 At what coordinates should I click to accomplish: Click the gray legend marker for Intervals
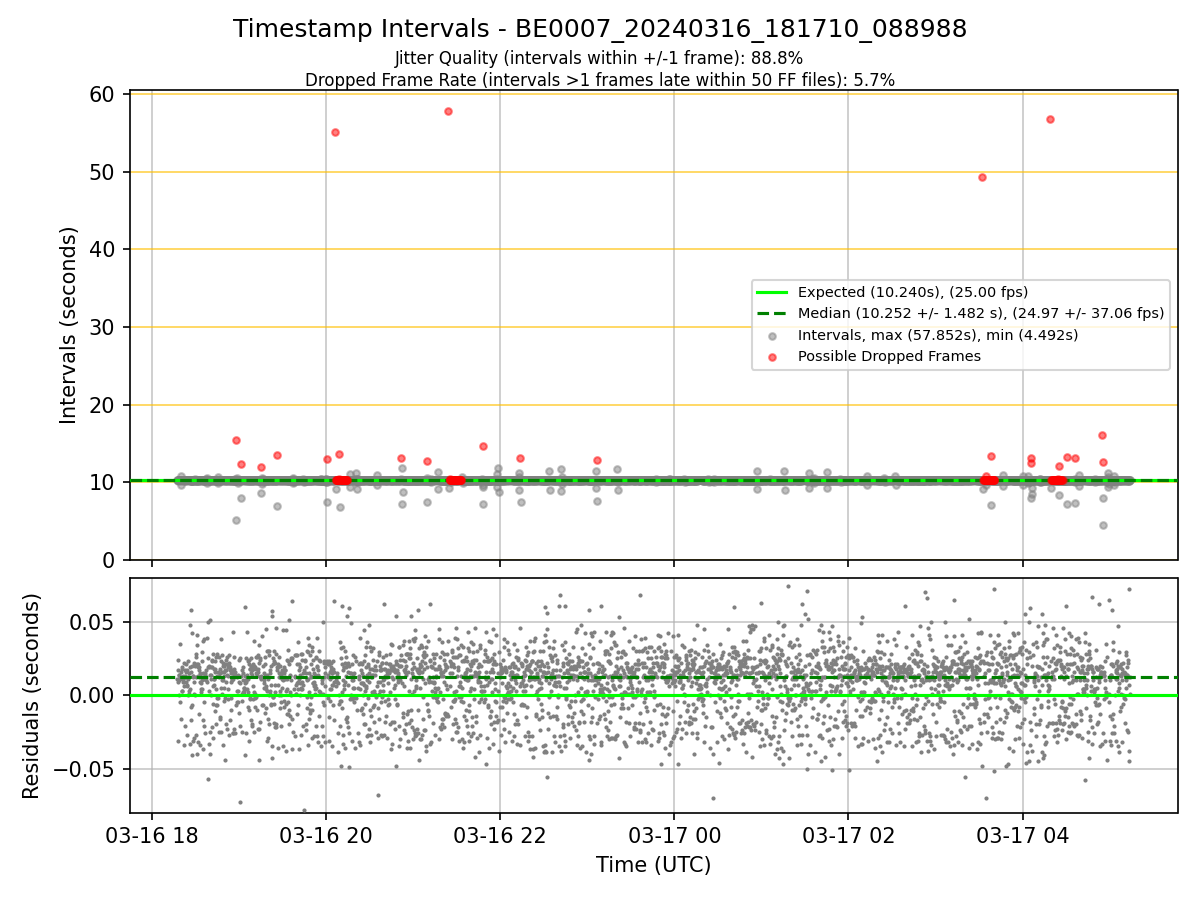click(x=772, y=335)
